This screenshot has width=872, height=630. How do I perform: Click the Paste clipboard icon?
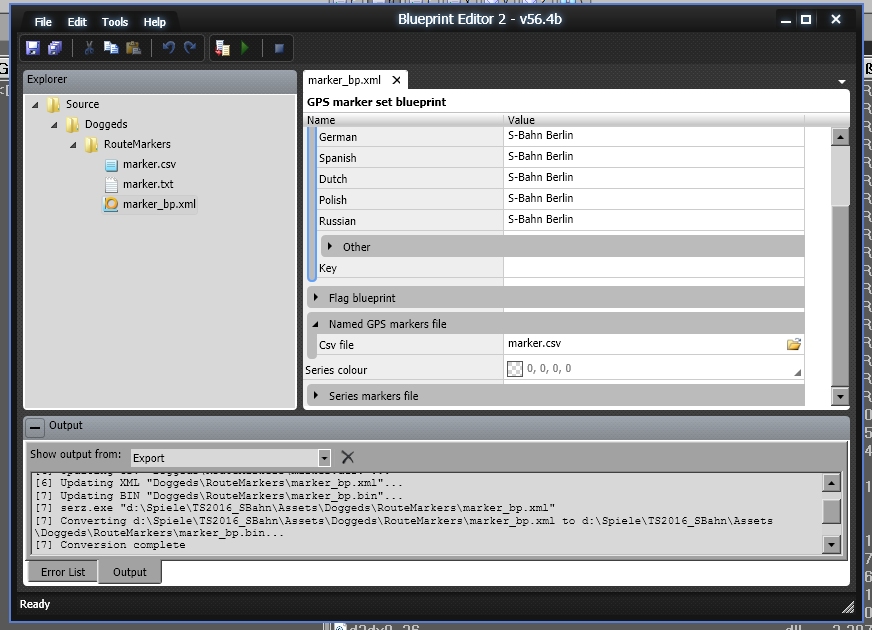(133, 48)
